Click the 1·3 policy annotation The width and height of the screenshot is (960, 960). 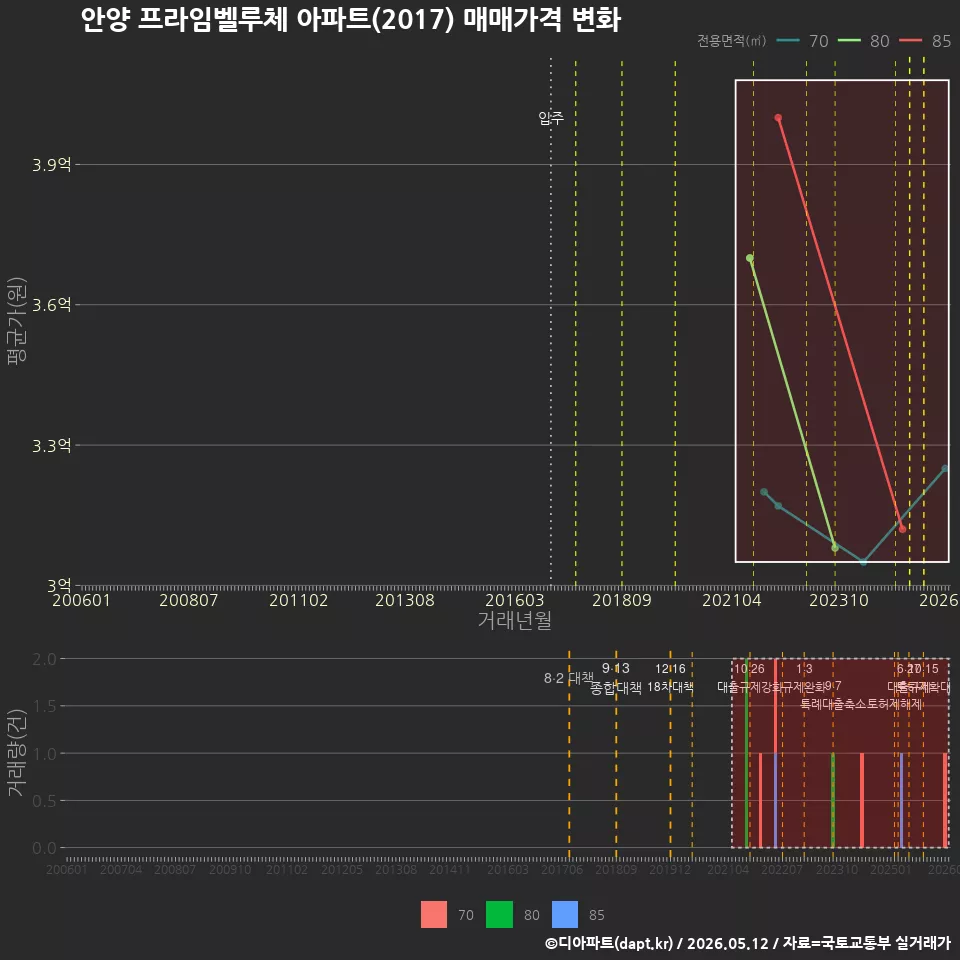click(804, 669)
